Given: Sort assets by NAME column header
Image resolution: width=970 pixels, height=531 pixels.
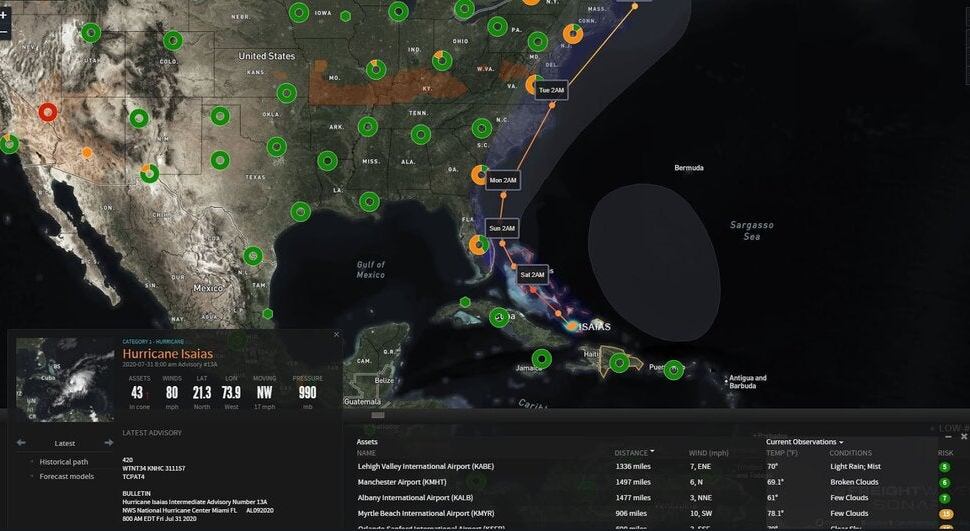Looking at the screenshot, I should (x=366, y=453).
